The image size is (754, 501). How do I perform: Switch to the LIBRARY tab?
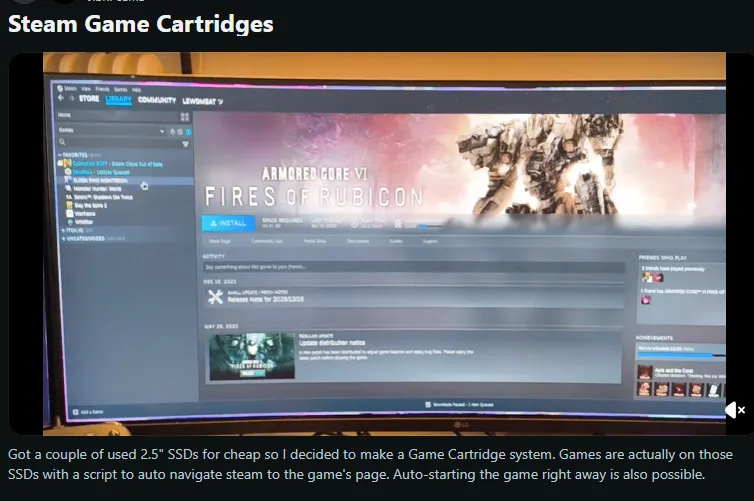118,100
